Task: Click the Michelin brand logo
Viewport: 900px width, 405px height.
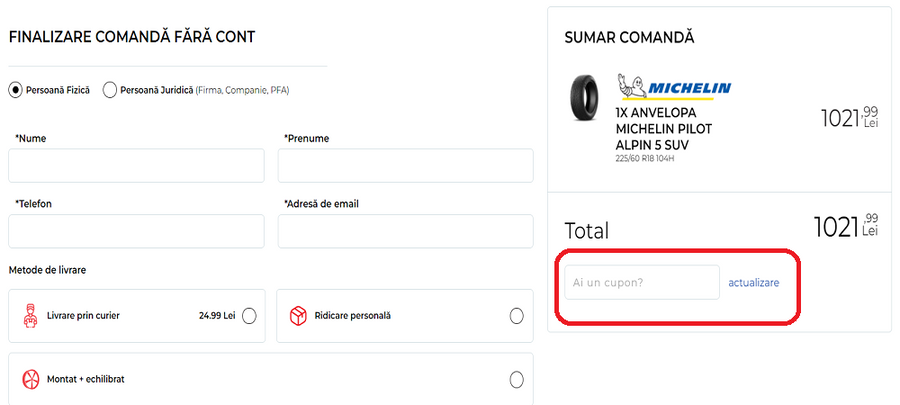Action: click(675, 88)
